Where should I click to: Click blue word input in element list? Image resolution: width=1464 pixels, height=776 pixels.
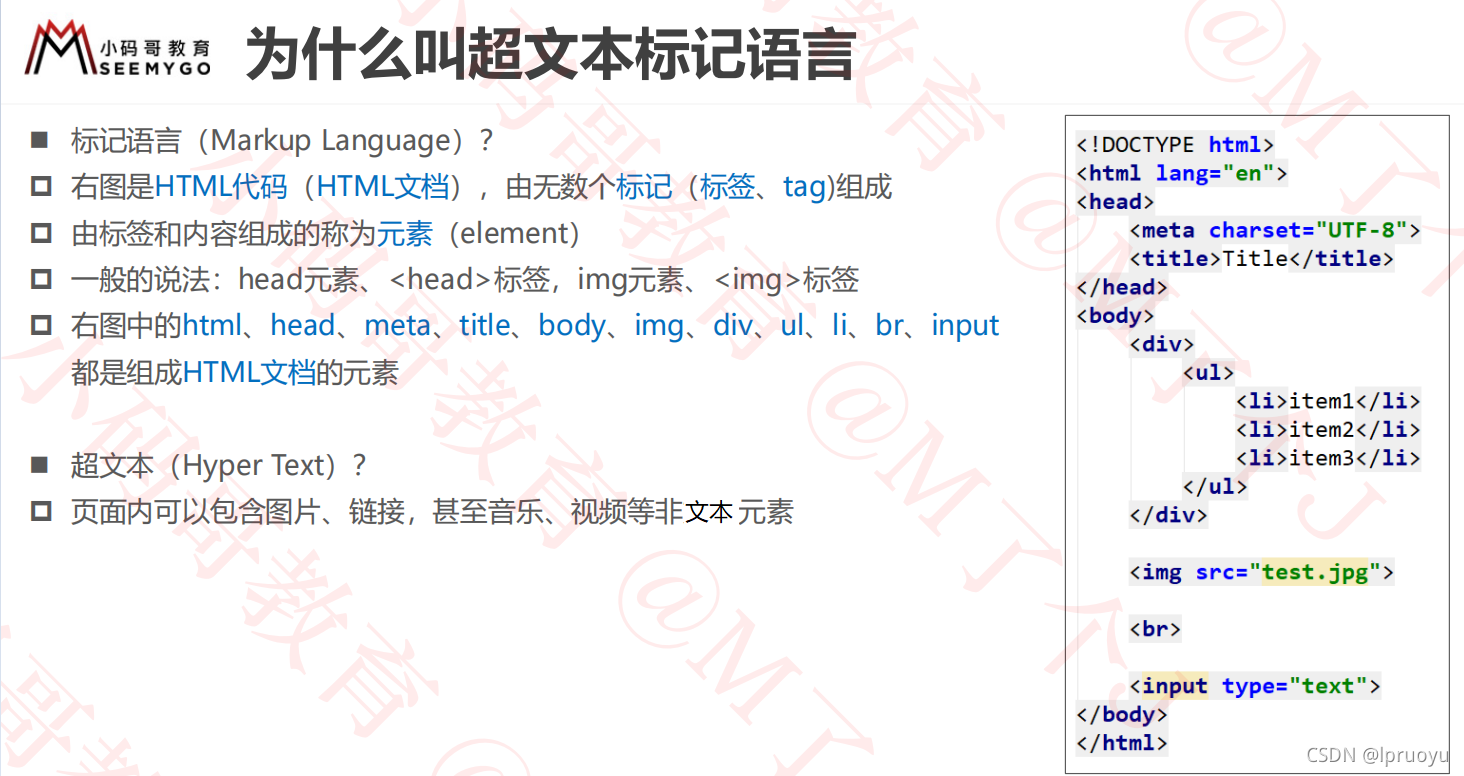965,326
